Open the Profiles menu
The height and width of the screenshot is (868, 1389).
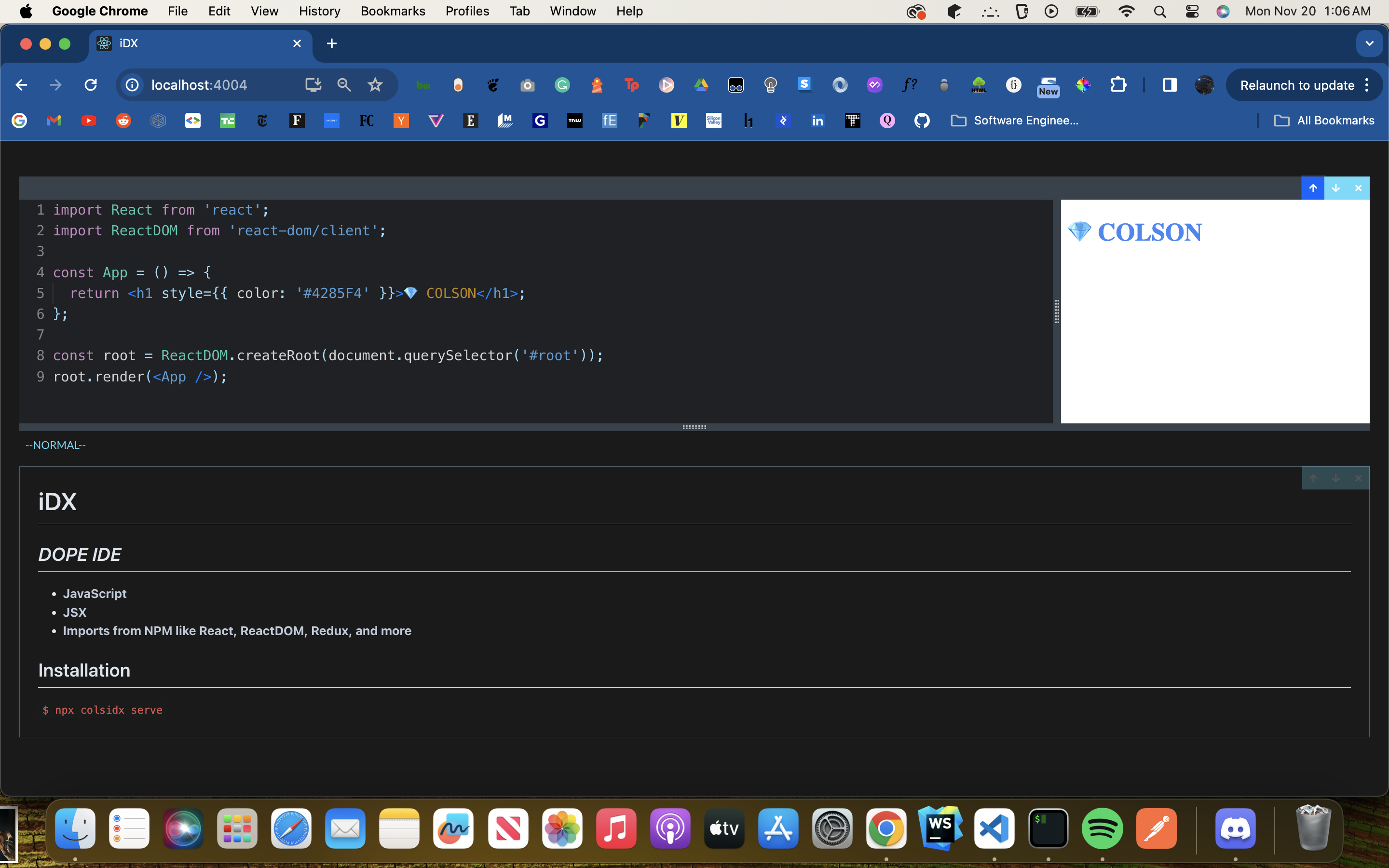[467, 12]
